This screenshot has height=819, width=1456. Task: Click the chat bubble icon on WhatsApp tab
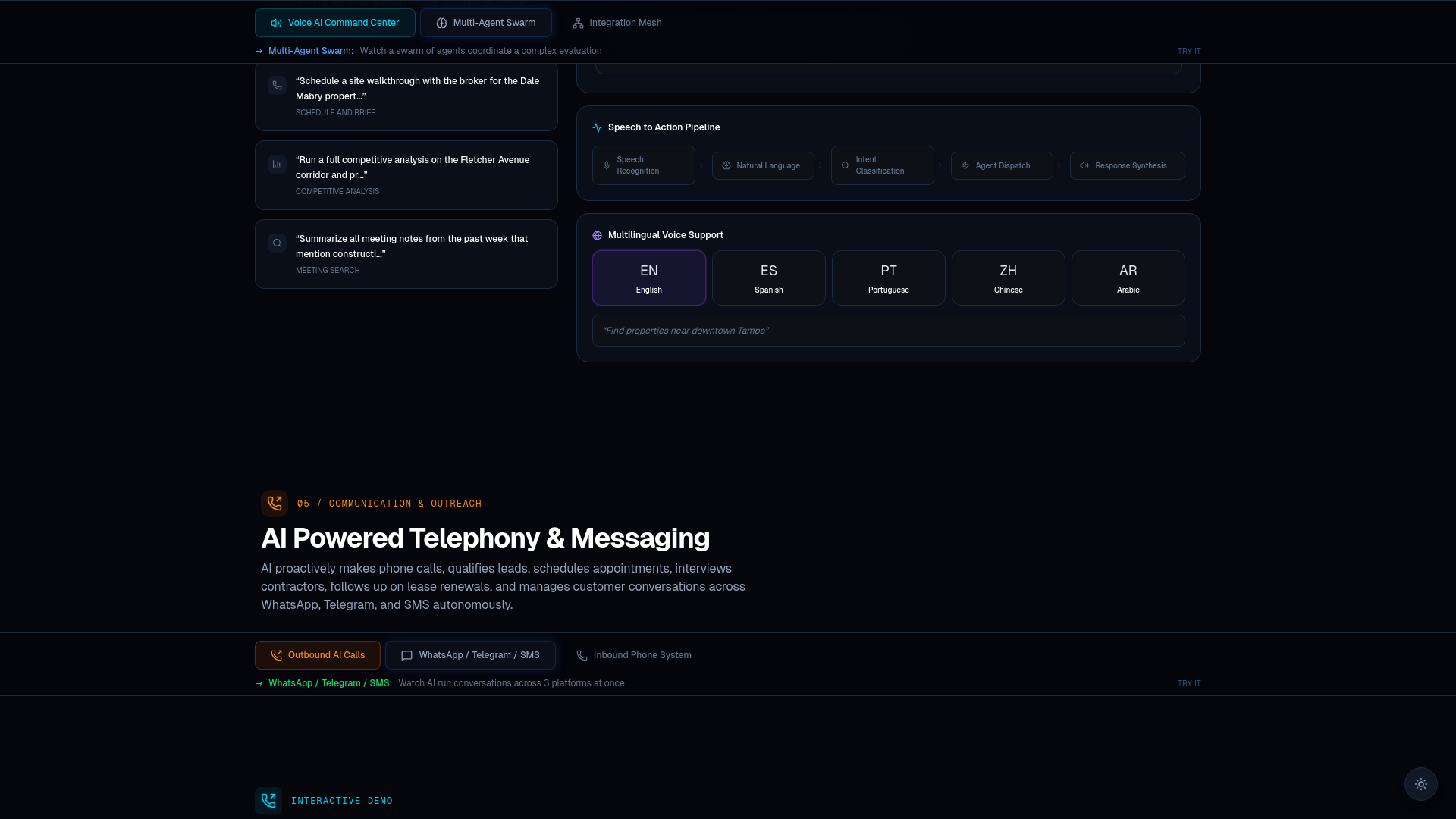[x=406, y=656]
